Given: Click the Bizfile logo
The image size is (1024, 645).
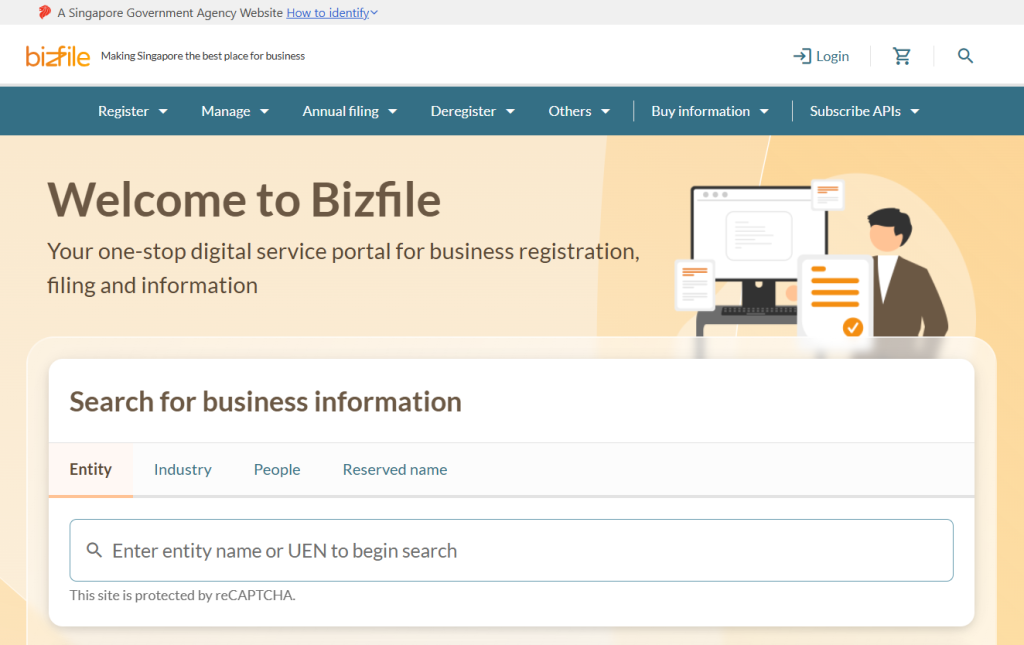Looking at the screenshot, I should pyautogui.click(x=57, y=56).
